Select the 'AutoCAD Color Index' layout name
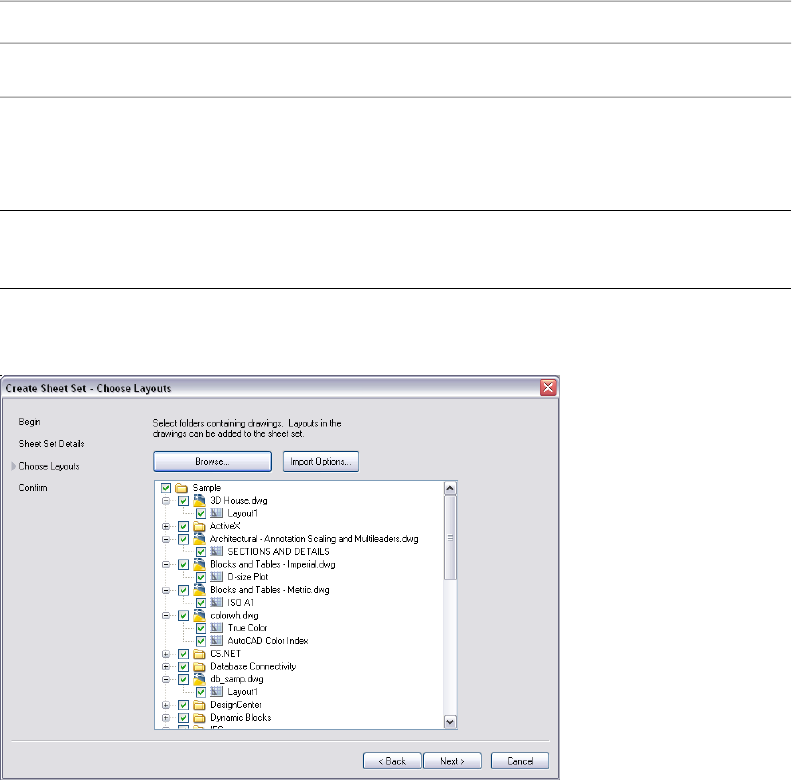This screenshot has height=780, width=792. [268, 641]
